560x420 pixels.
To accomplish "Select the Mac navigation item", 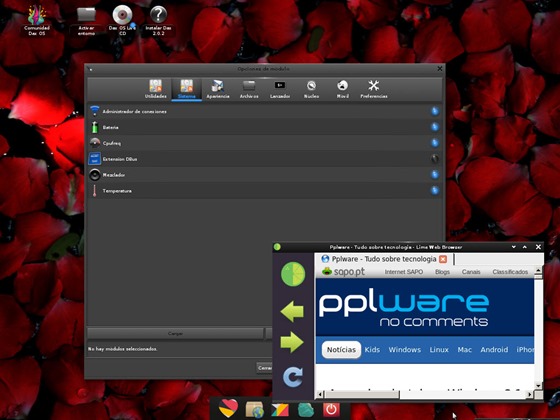I will [x=464, y=350].
